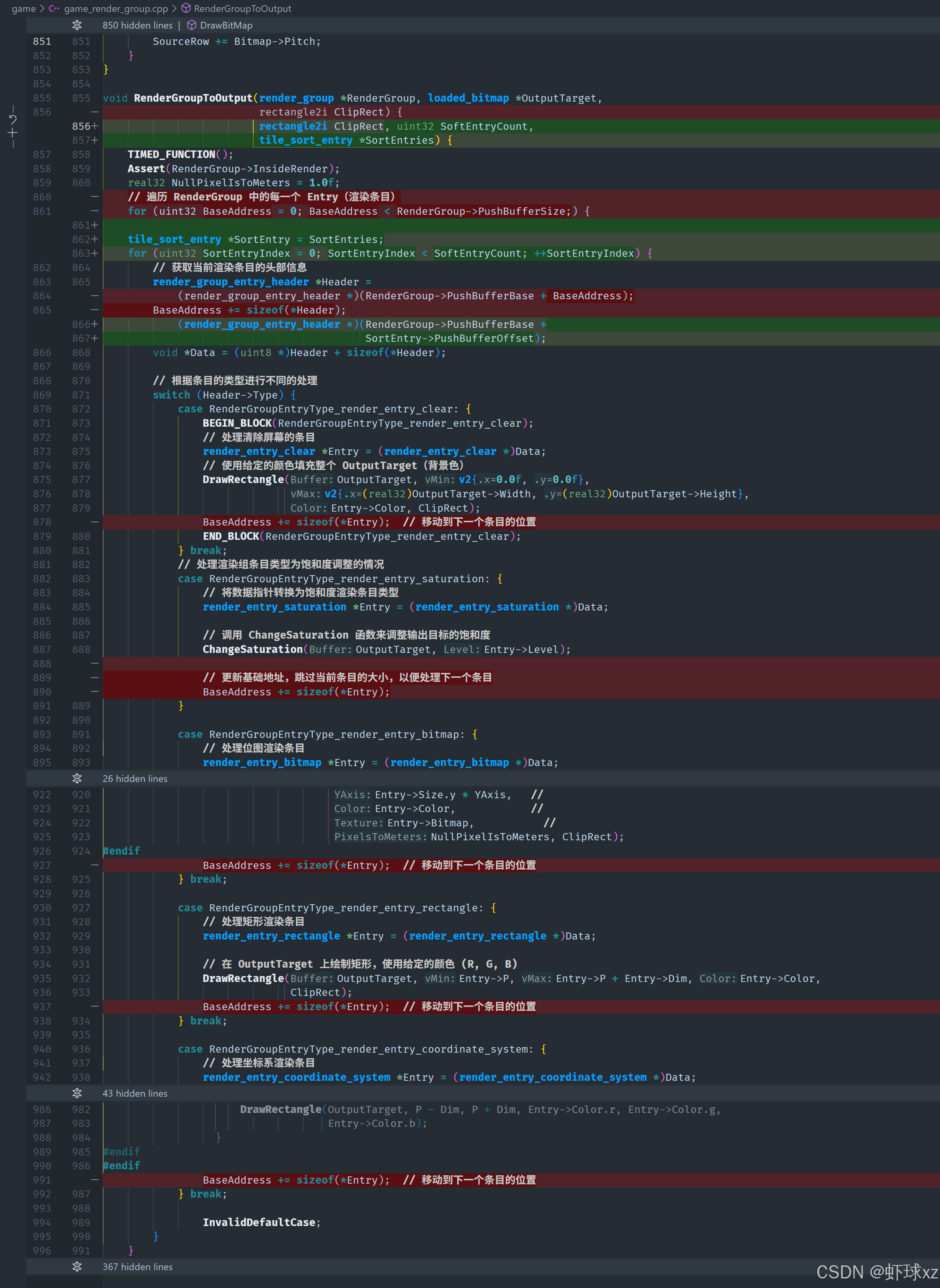Image resolution: width=940 pixels, height=1288 pixels.
Task: Click the DrawBitMap cube symbol icon
Action: tap(192, 25)
